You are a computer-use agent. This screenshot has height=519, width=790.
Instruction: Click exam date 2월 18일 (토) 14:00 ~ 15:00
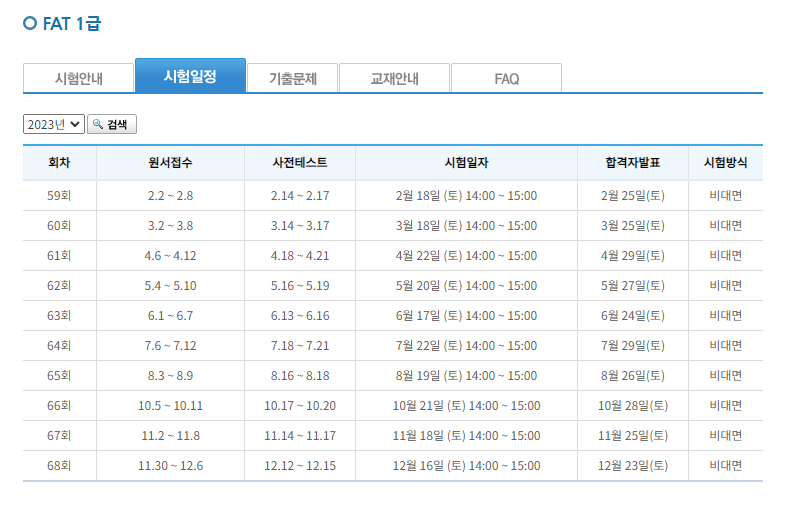tap(466, 196)
